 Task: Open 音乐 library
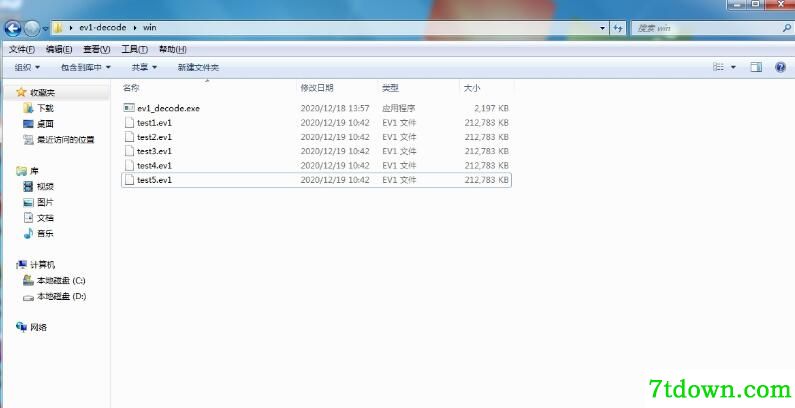45,234
